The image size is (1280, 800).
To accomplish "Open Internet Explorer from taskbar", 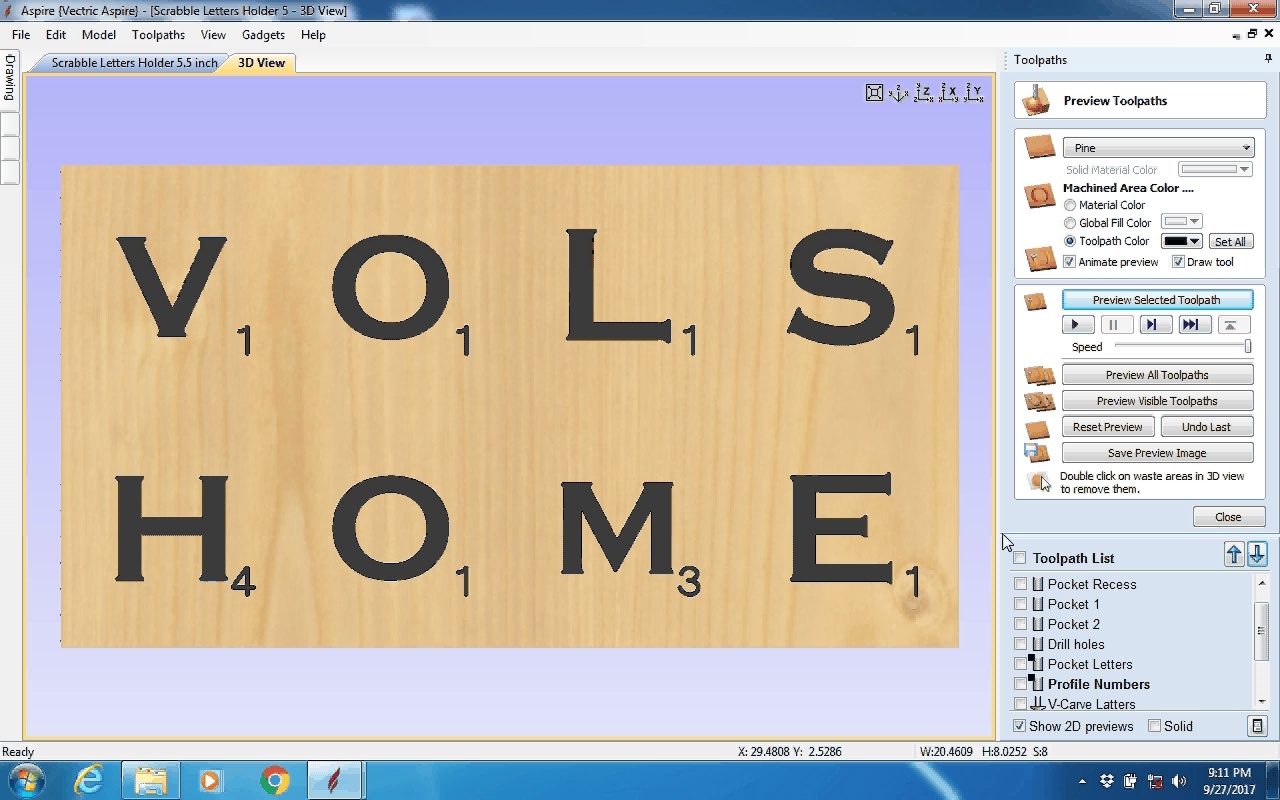I will 89,780.
